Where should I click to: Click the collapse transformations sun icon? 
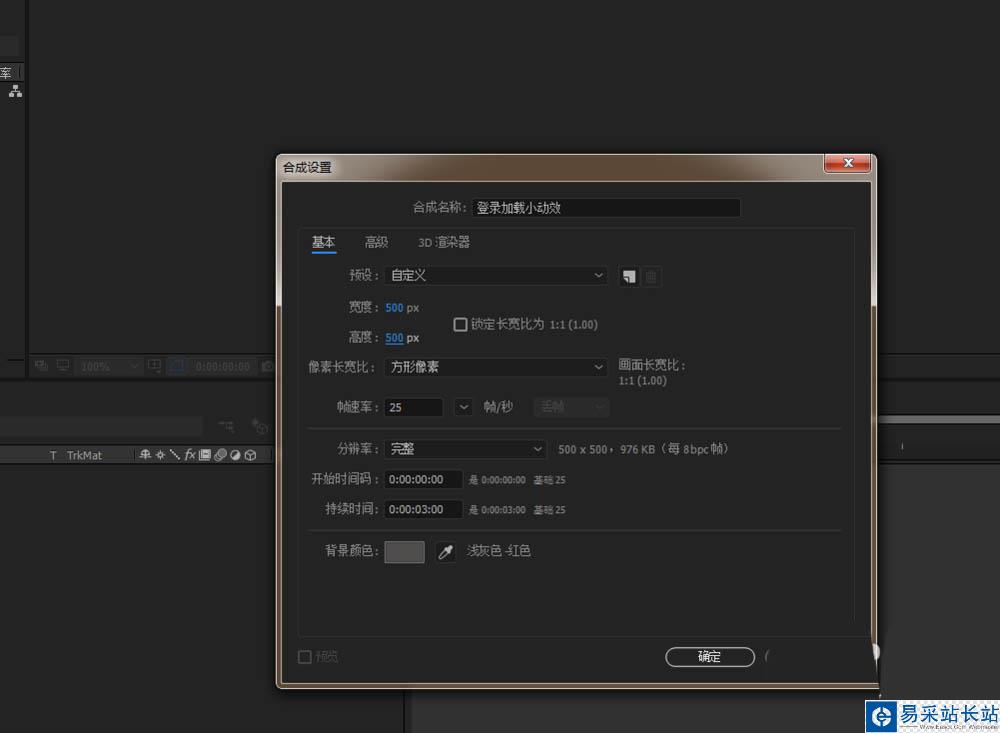(x=160, y=455)
